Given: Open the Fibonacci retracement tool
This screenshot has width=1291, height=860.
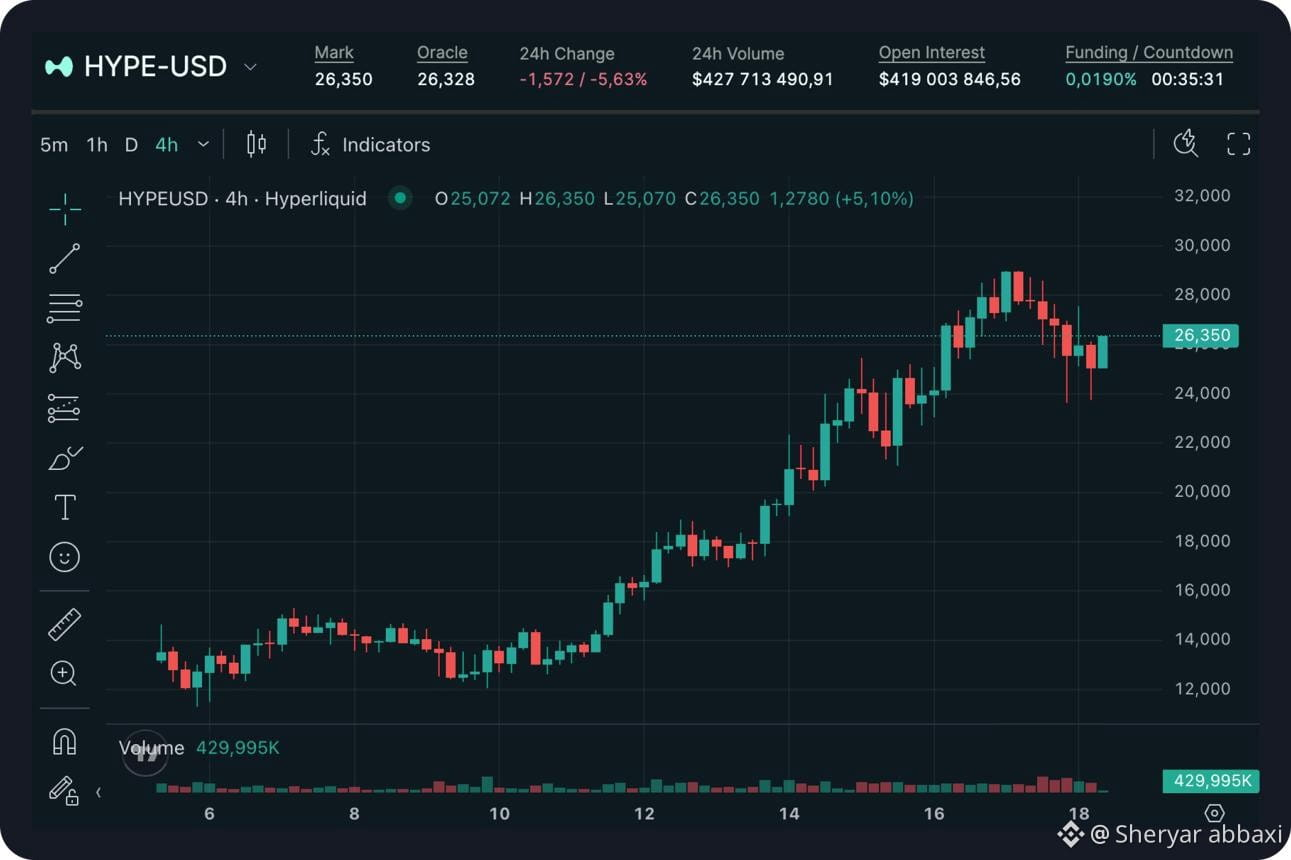Looking at the screenshot, I should click(x=65, y=308).
